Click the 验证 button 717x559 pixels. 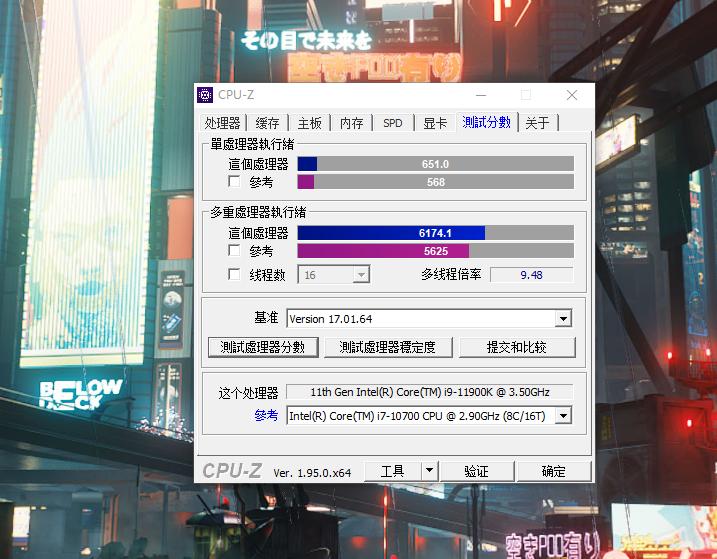point(476,471)
